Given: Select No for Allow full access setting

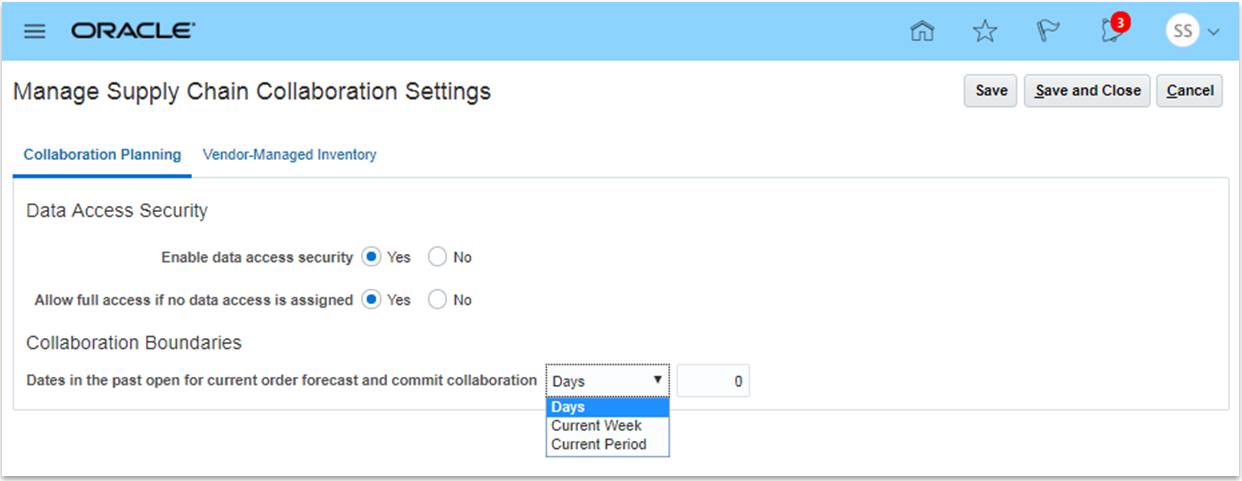Looking at the screenshot, I should pos(437,300).
